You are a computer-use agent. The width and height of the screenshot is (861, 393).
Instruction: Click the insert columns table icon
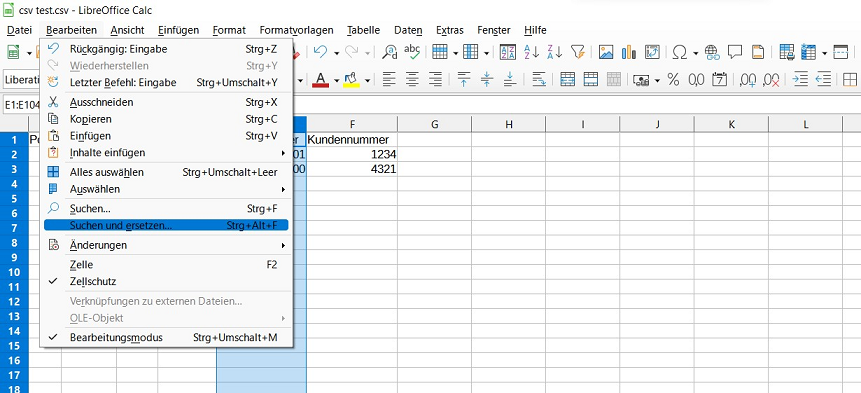(x=471, y=52)
